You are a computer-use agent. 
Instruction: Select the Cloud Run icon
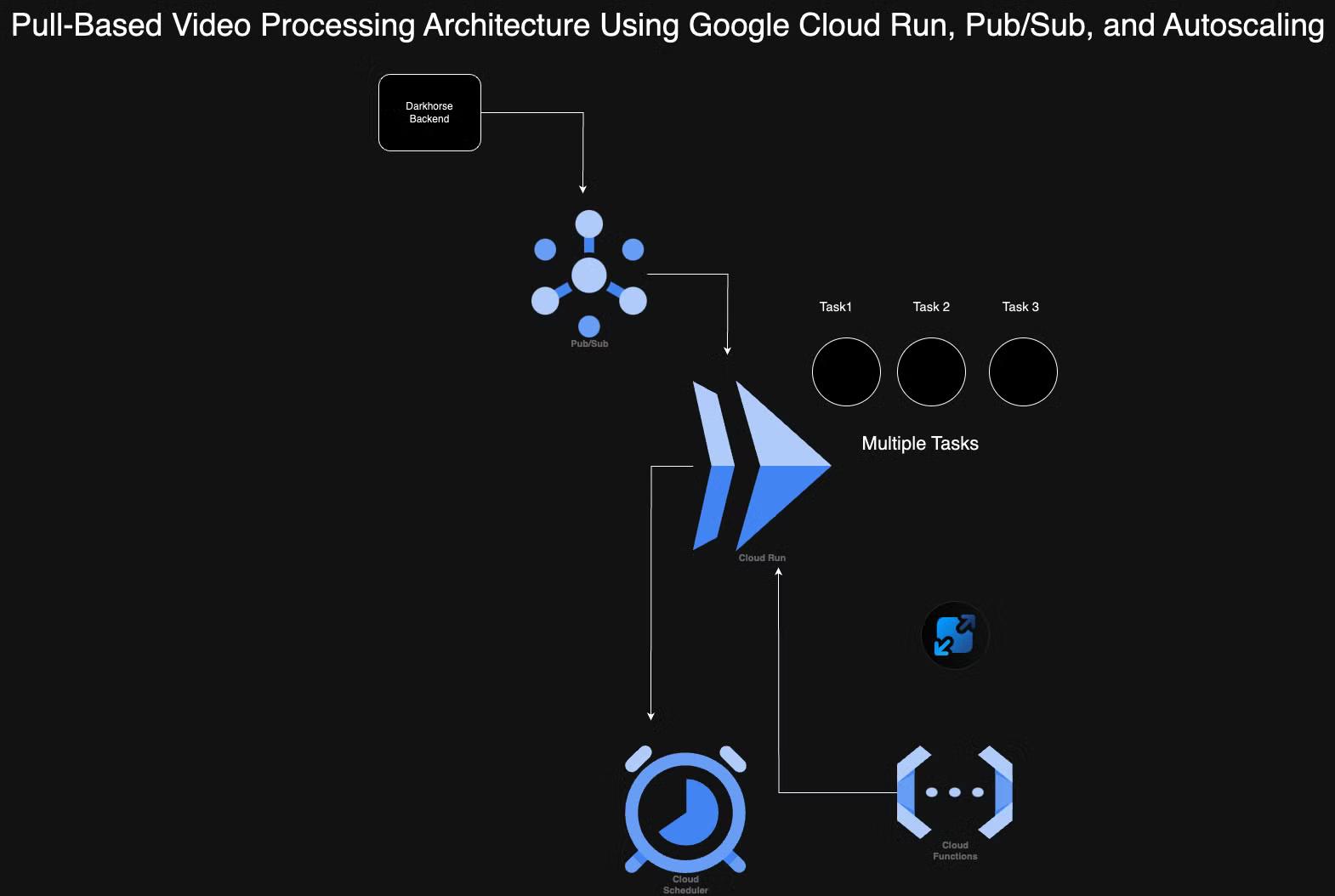(762, 465)
